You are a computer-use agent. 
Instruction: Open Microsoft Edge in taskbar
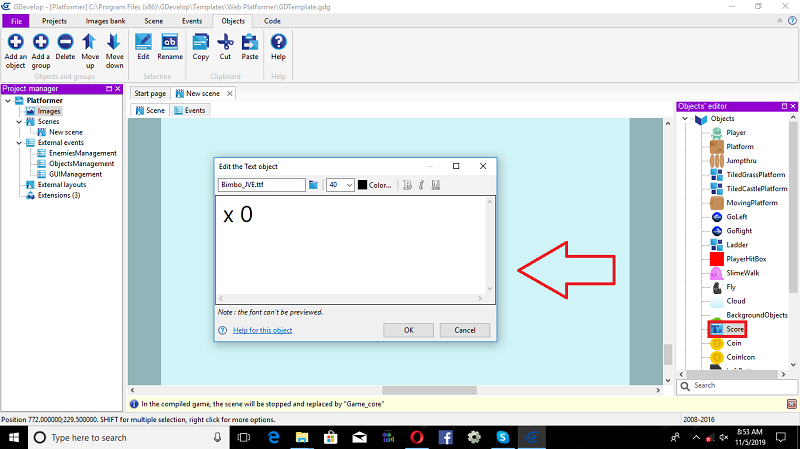273,437
